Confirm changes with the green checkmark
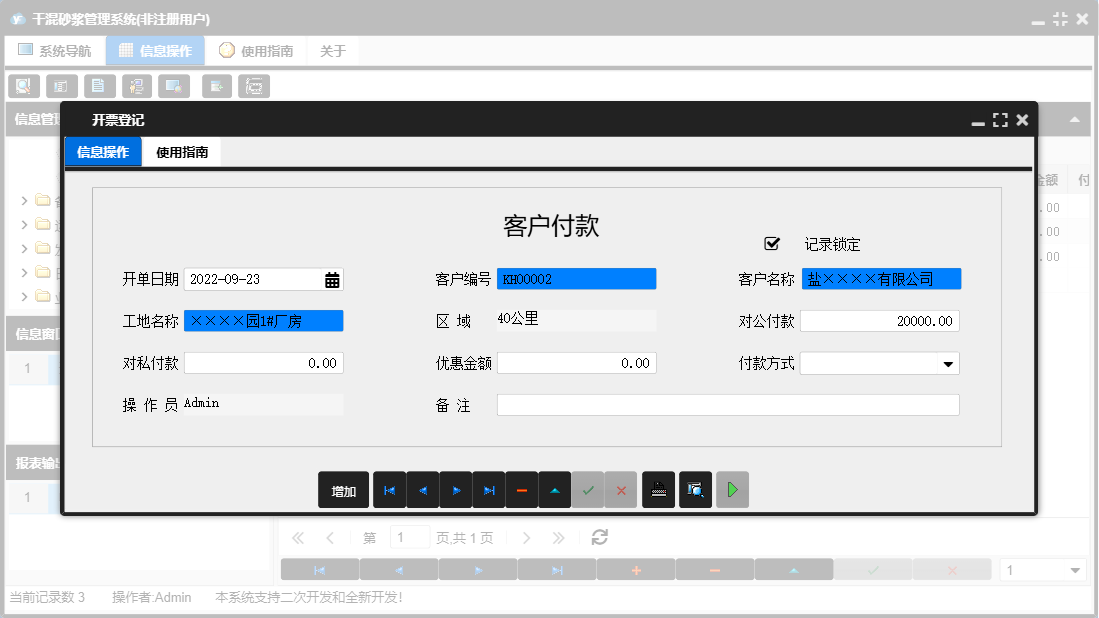Screen dimensions: 1099x618 pos(588,490)
